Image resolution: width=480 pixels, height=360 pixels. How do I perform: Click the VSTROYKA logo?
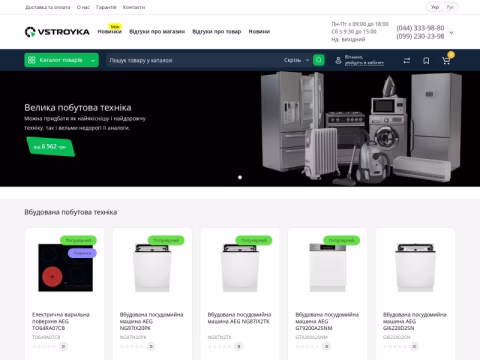57,32
